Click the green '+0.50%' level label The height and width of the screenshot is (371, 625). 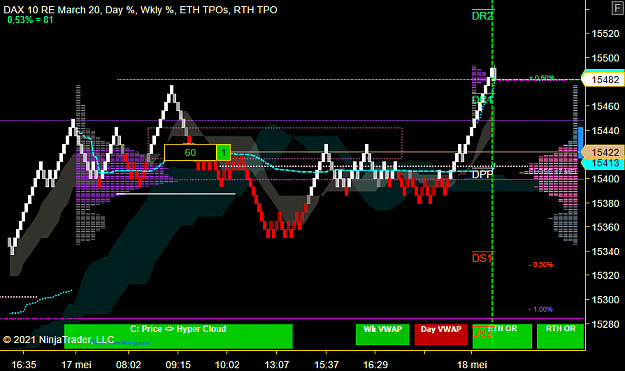tap(542, 78)
